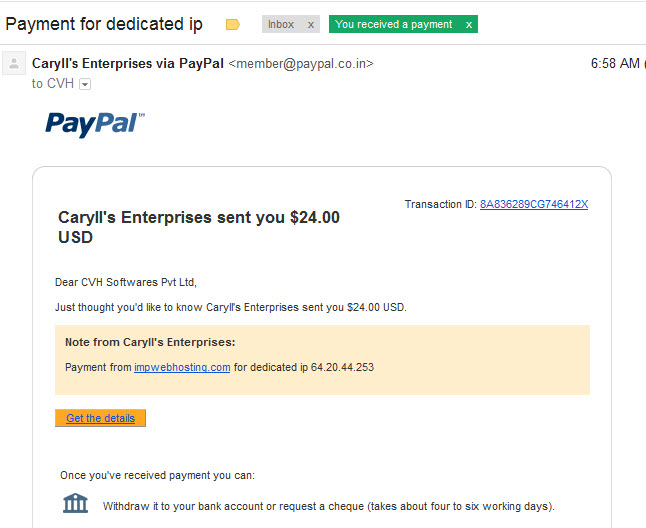
Task: Click the member@paypal.co.in sender address
Action: (x=301, y=63)
